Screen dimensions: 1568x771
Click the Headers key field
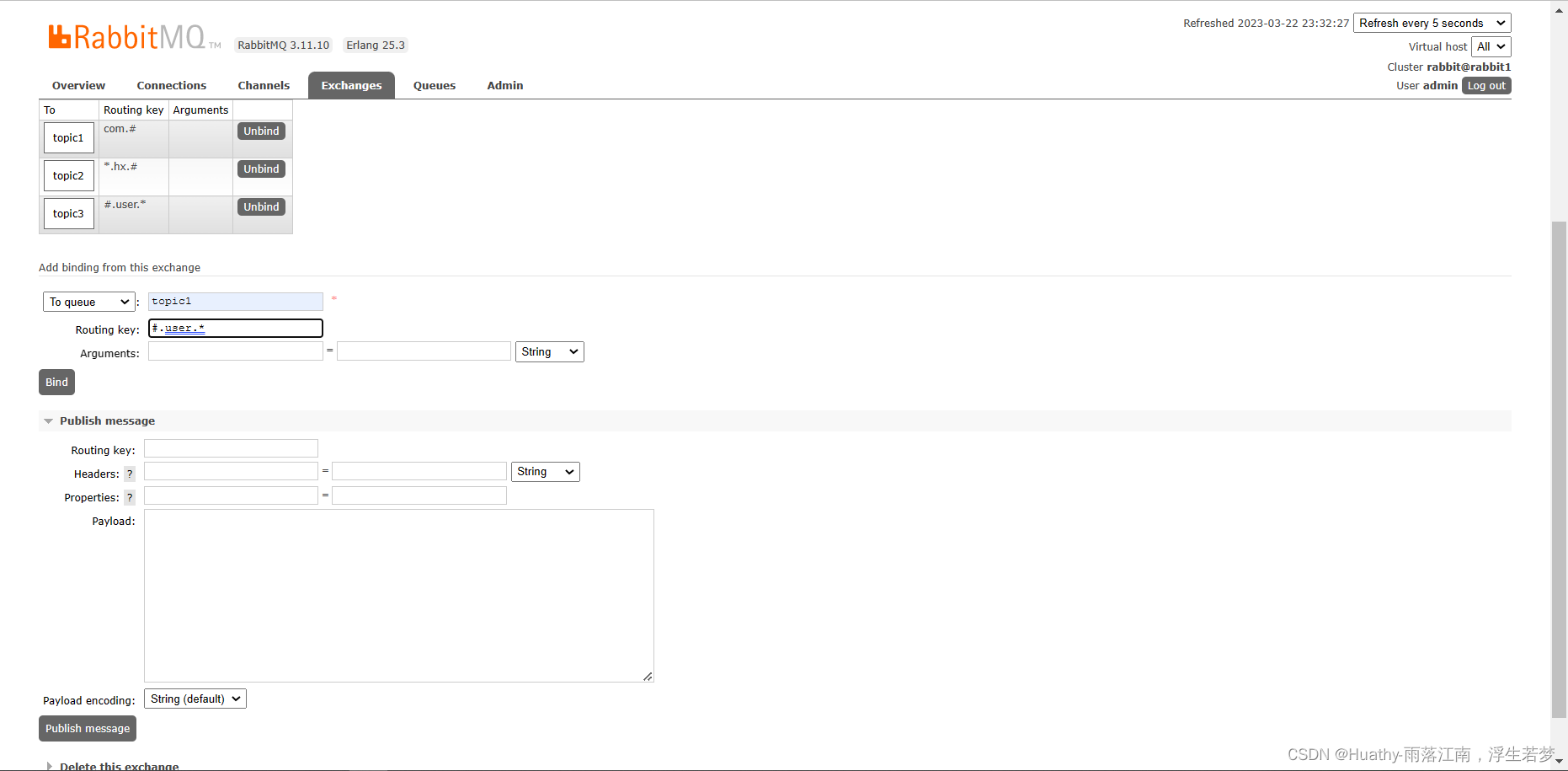pyautogui.click(x=231, y=471)
